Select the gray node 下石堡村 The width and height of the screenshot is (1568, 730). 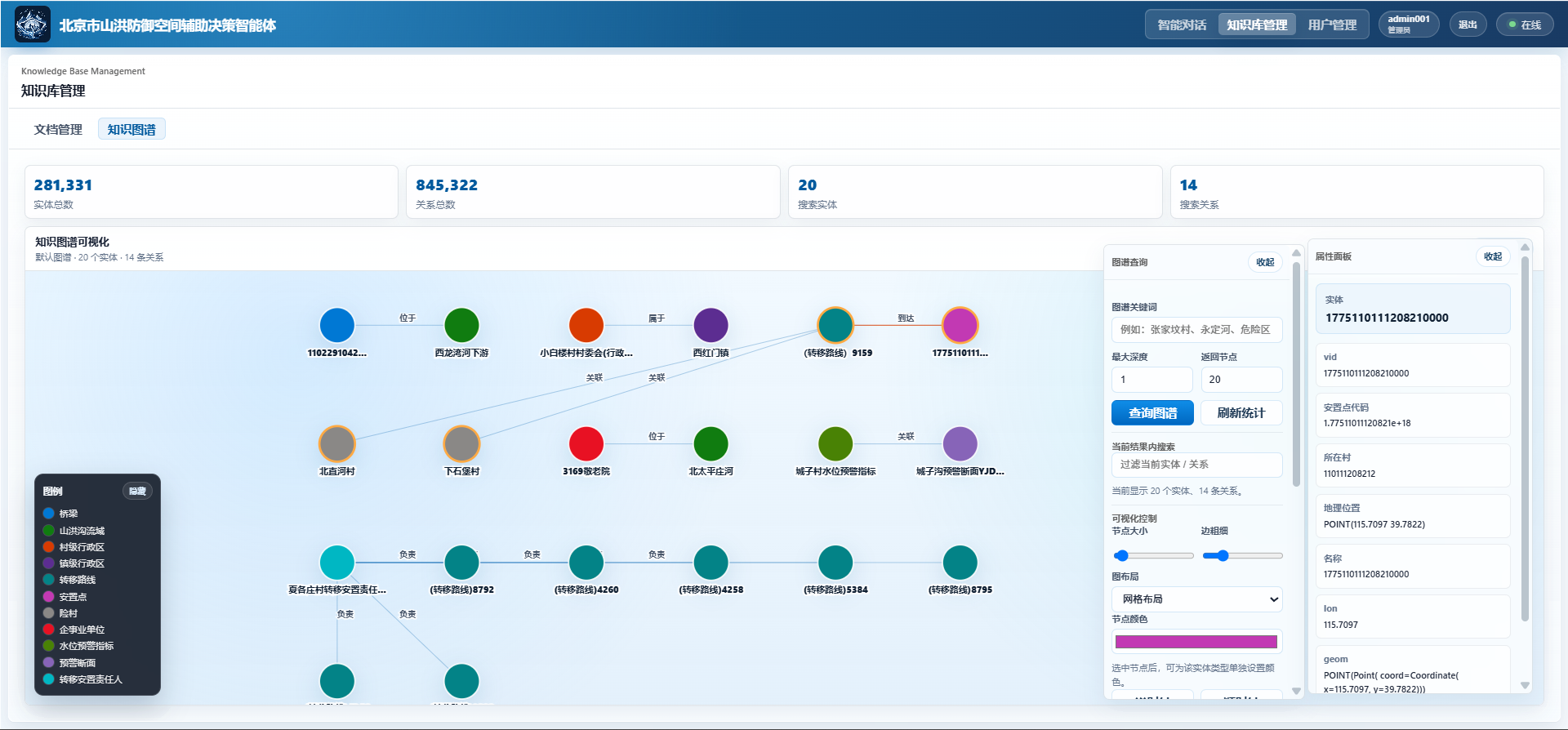461,444
